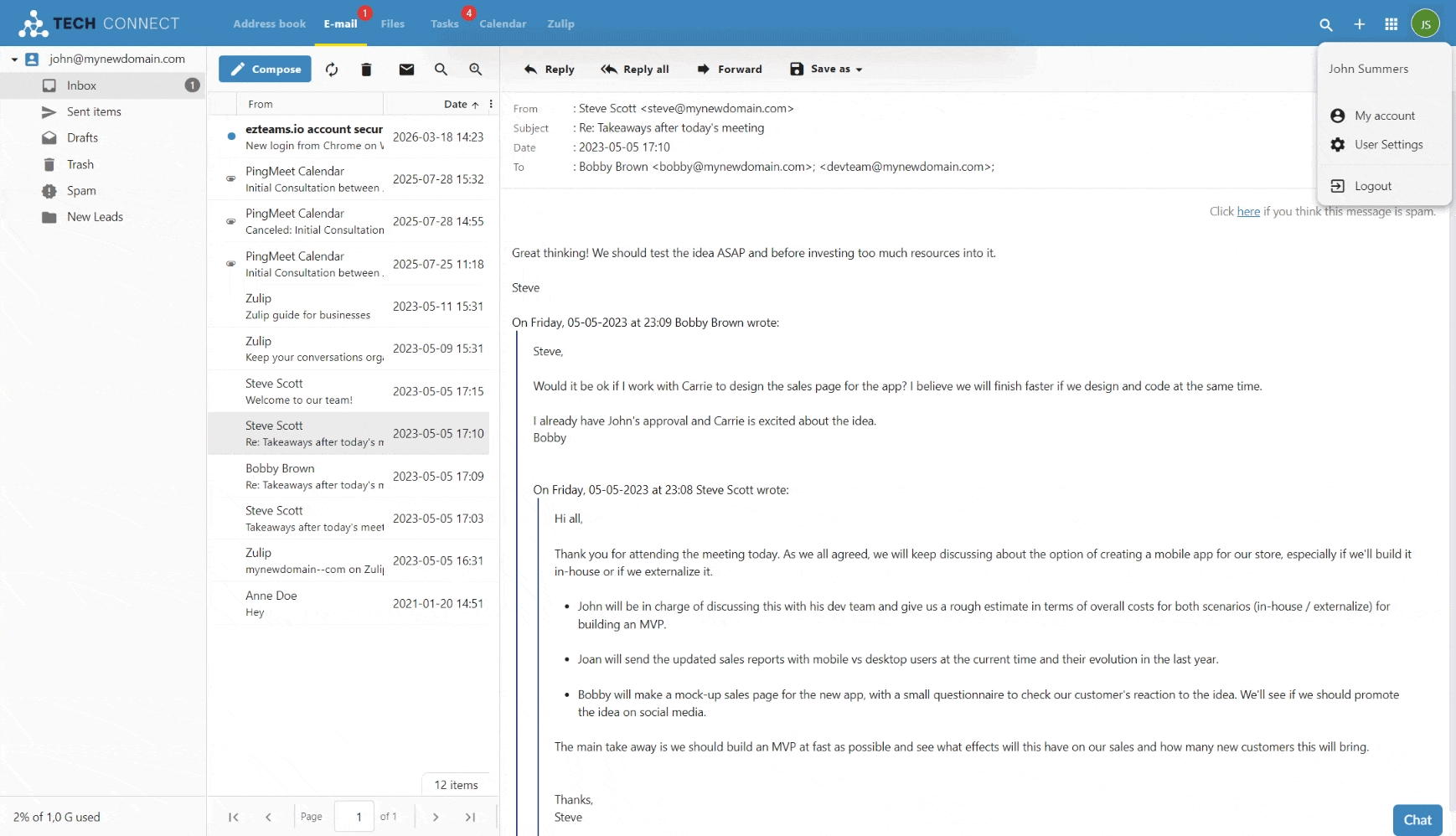
Task: Delete the selected email using the trash icon
Action: 366,70
